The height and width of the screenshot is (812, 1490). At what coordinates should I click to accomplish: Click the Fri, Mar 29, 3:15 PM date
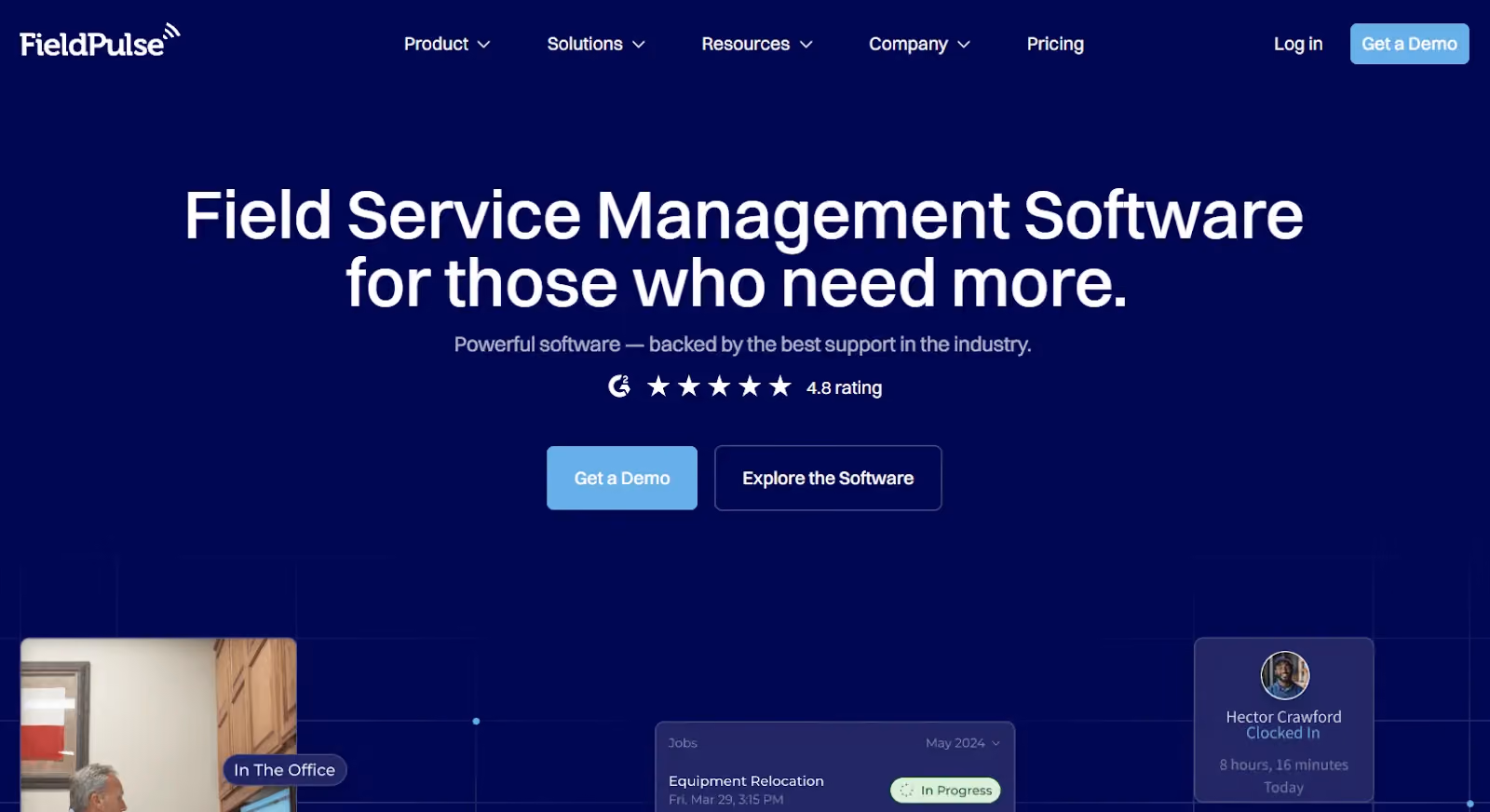pos(726,800)
